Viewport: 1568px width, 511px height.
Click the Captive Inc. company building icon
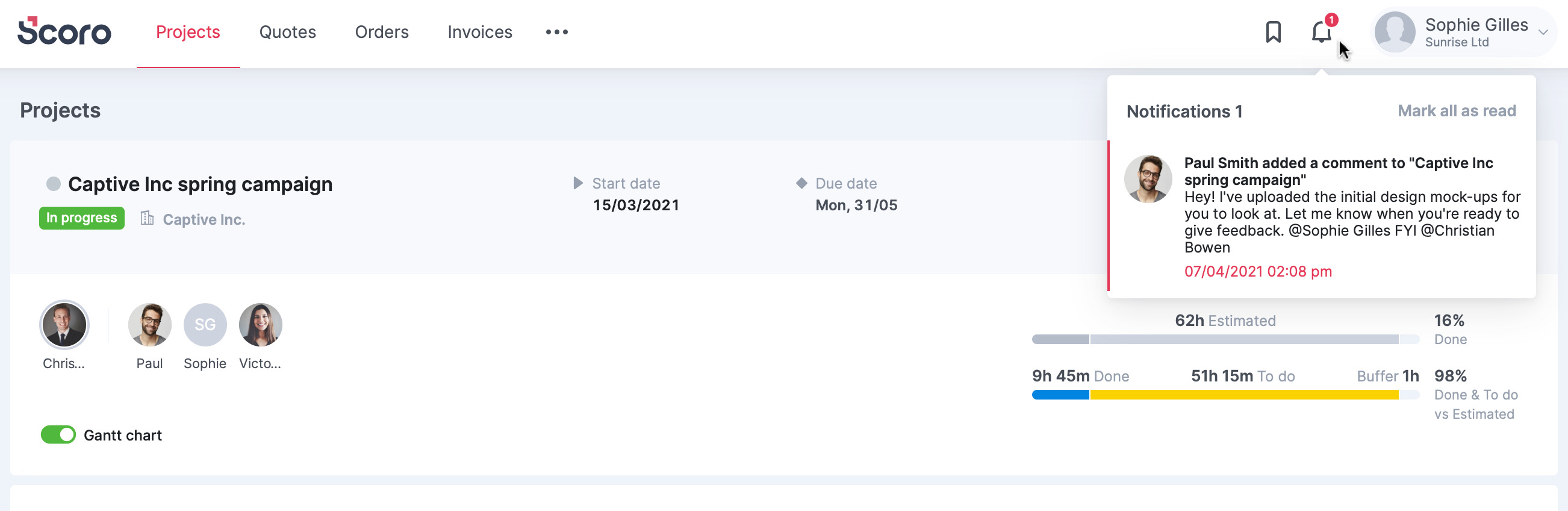(x=147, y=218)
